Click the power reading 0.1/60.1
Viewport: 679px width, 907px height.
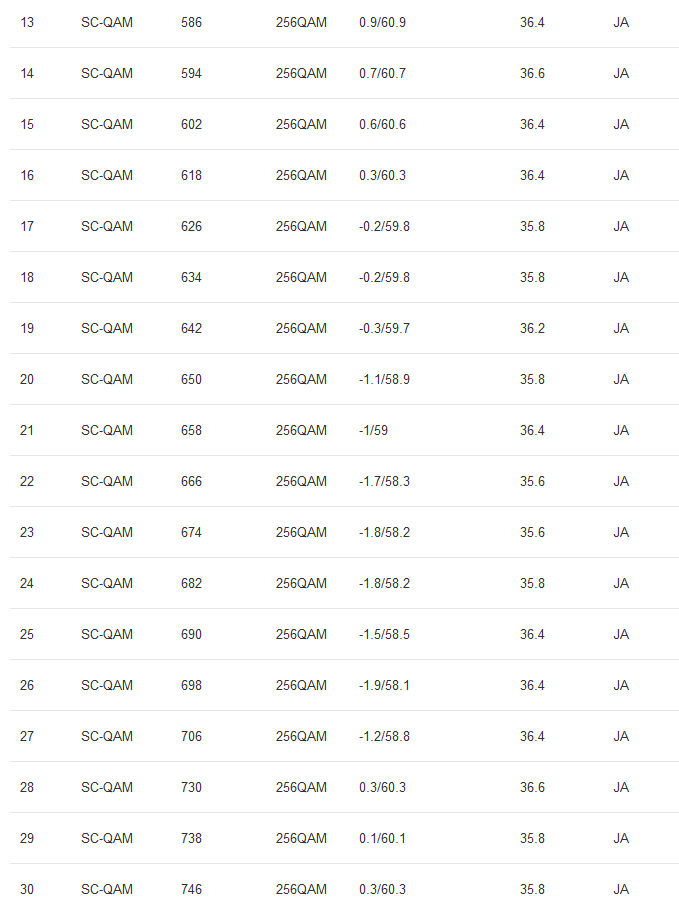tap(382, 838)
